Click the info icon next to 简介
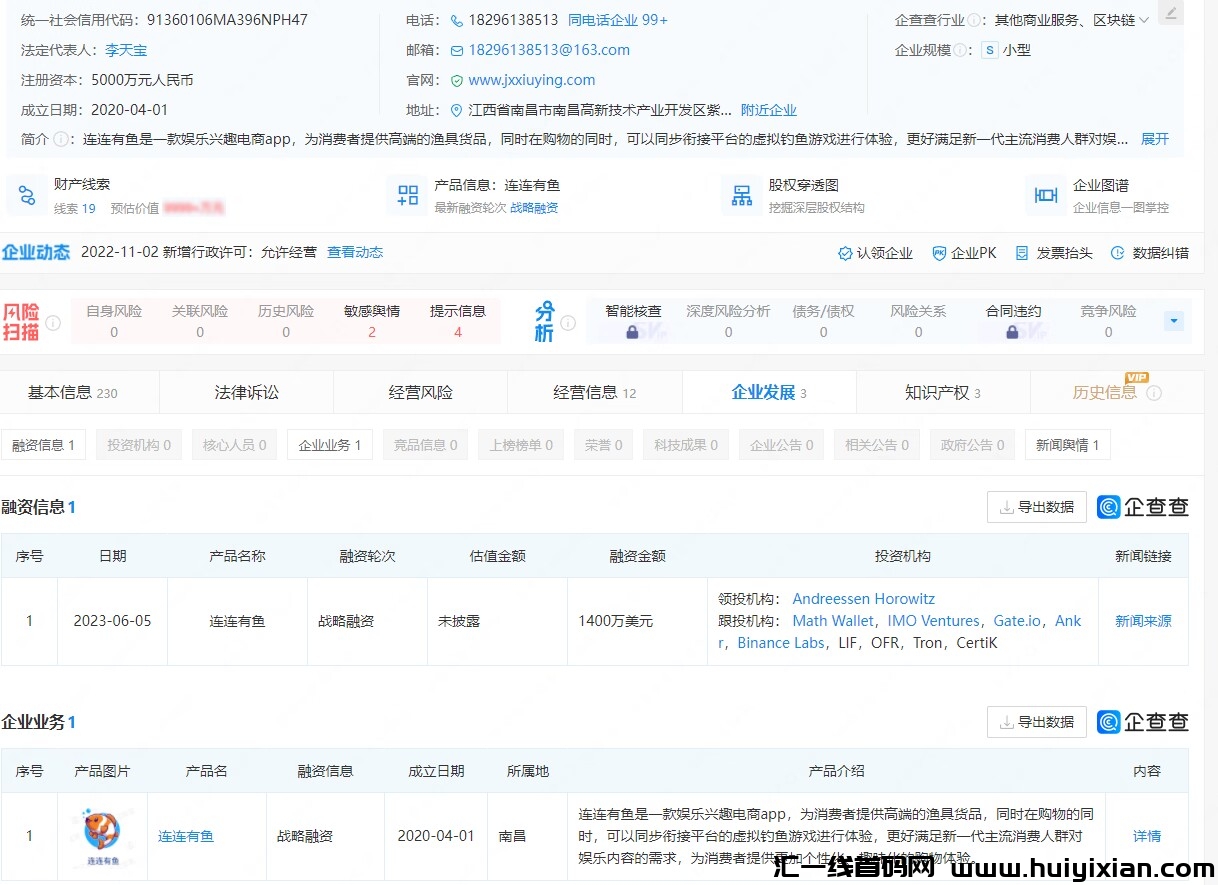This screenshot has height=885, width=1218. click(60, 140)
